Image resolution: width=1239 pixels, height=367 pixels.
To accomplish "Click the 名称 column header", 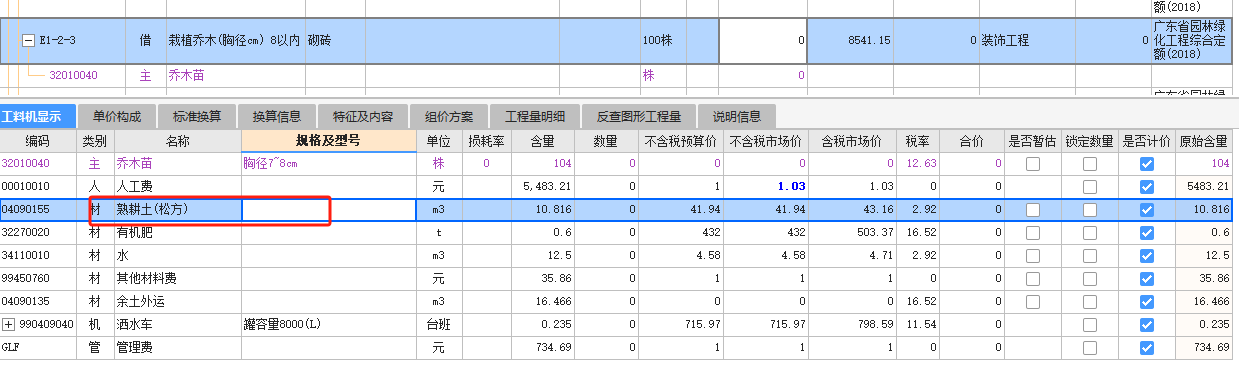I will 177,141.
